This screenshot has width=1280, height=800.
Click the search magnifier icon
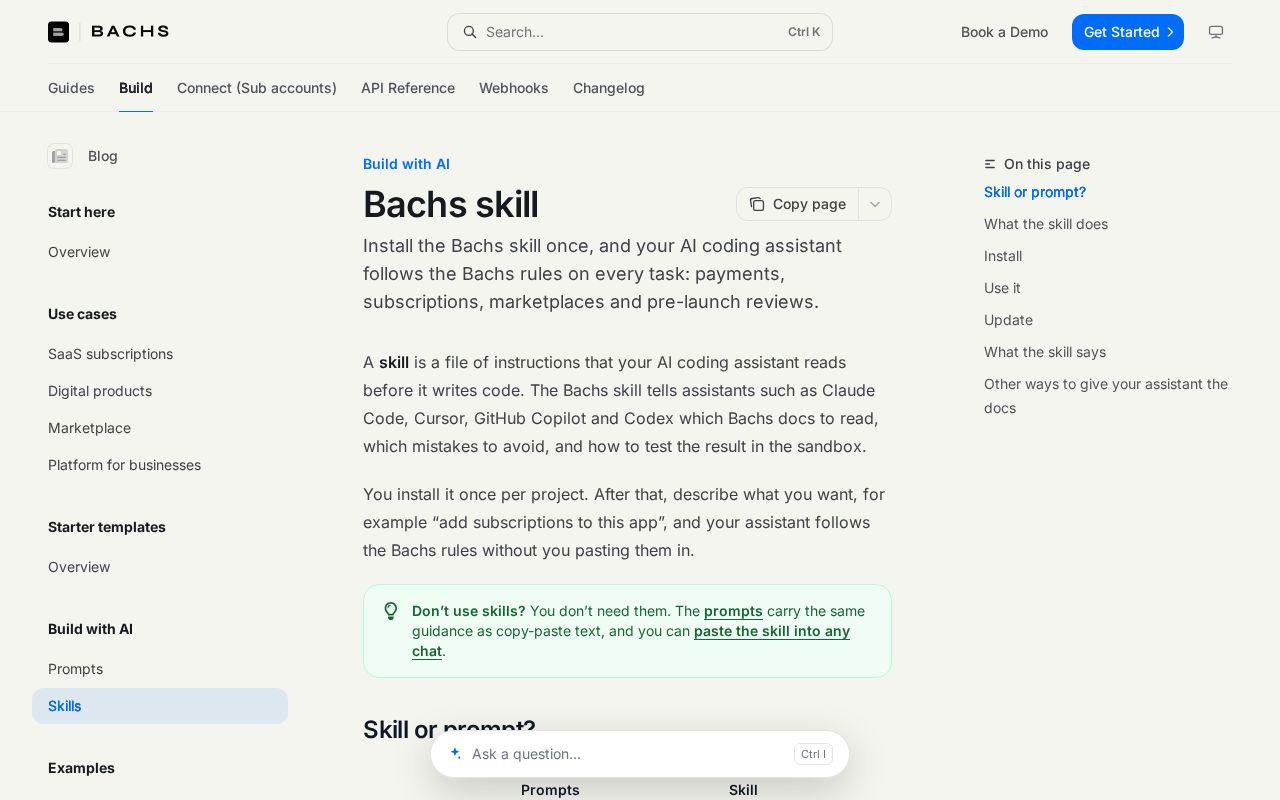(x=470, y=32)
